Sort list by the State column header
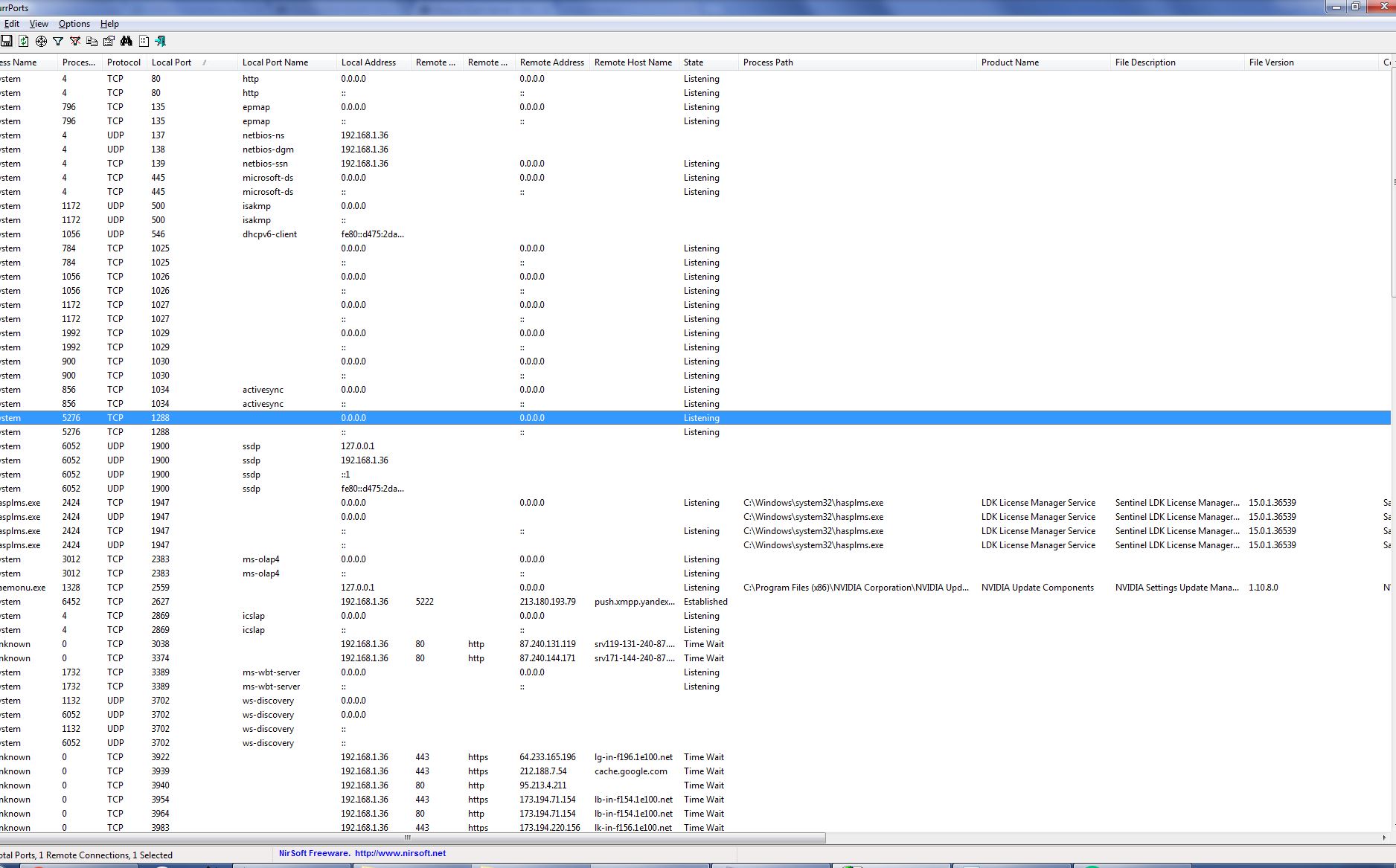The width and height of the screenshot is (1396, 868). [694, 62]
